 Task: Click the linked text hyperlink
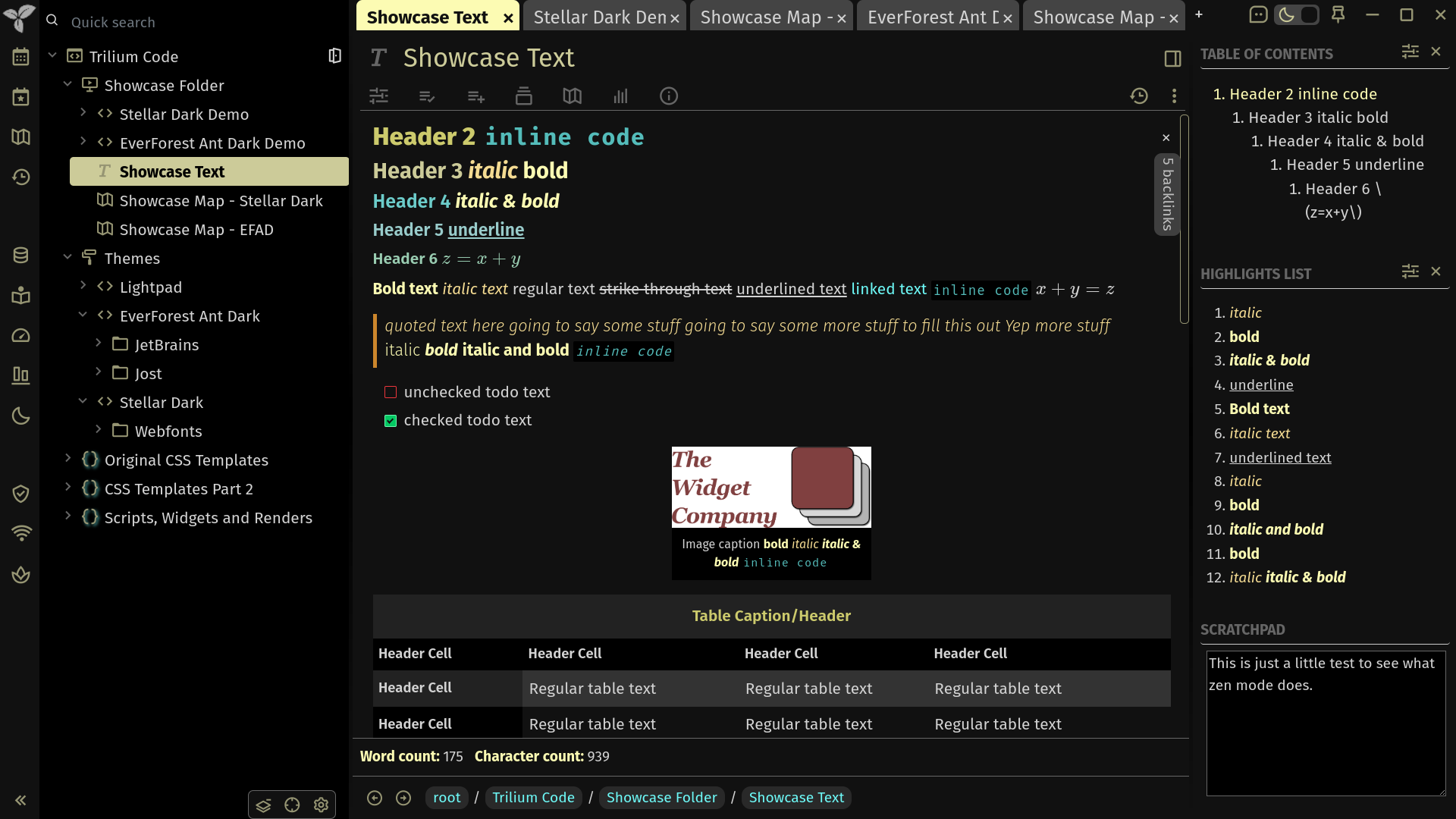(x=886, y=289)
